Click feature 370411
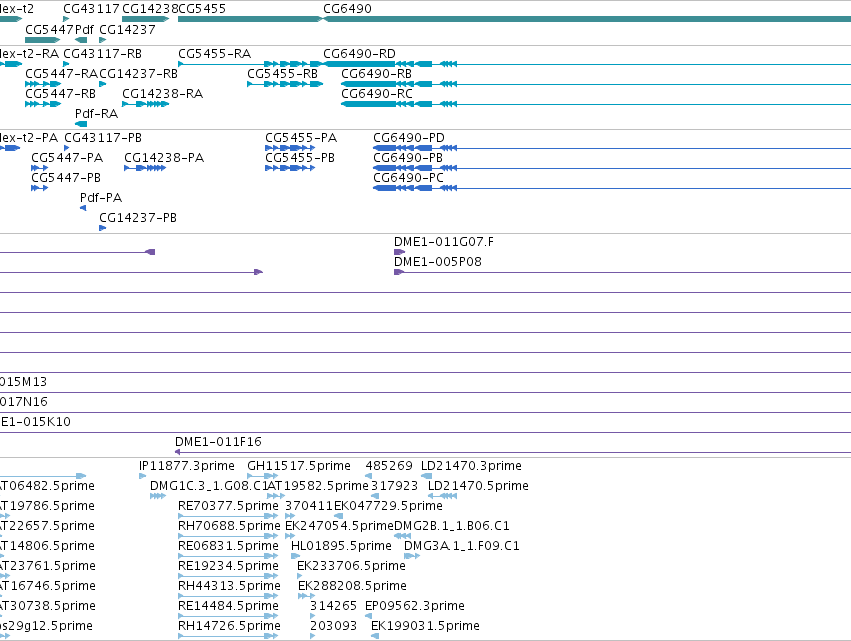851x641 pixels. click(309, 506)
